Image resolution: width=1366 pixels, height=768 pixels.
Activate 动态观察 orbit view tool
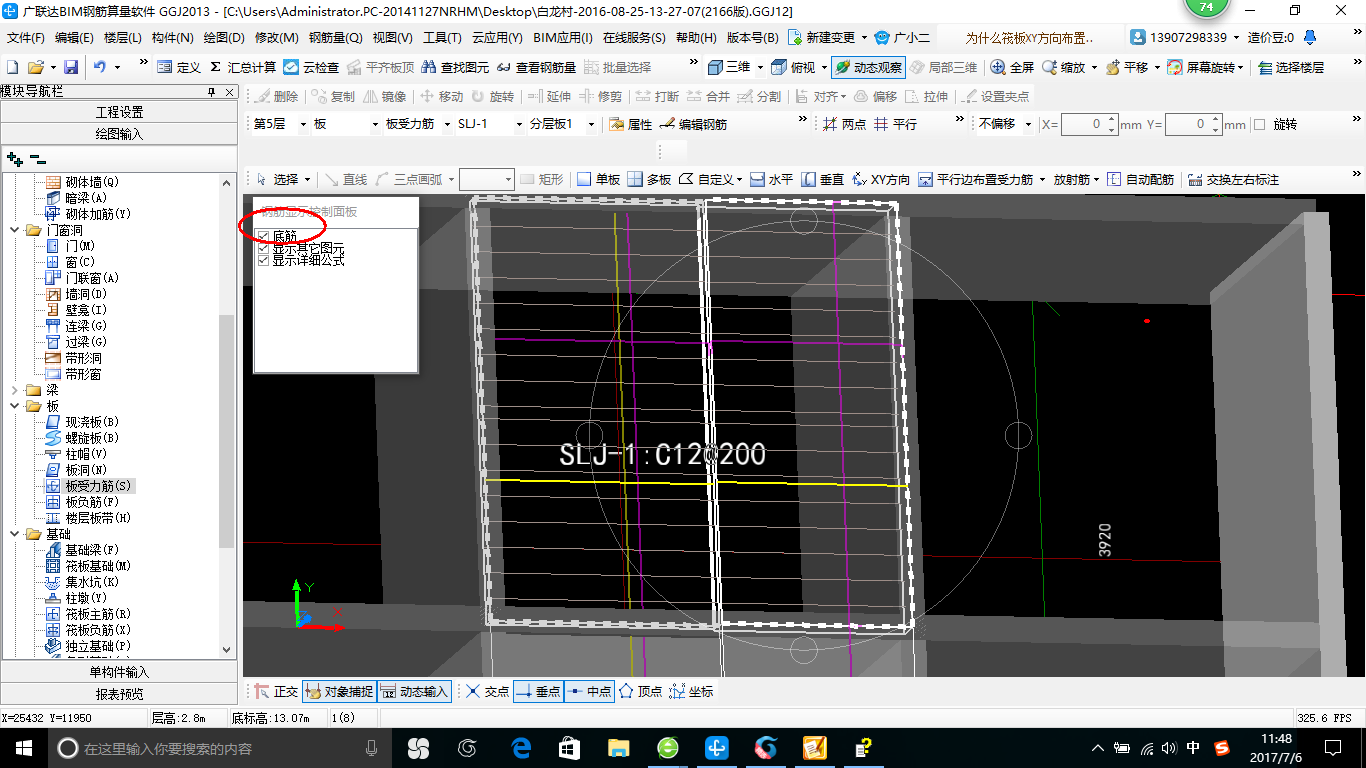(x=868, y=67)
